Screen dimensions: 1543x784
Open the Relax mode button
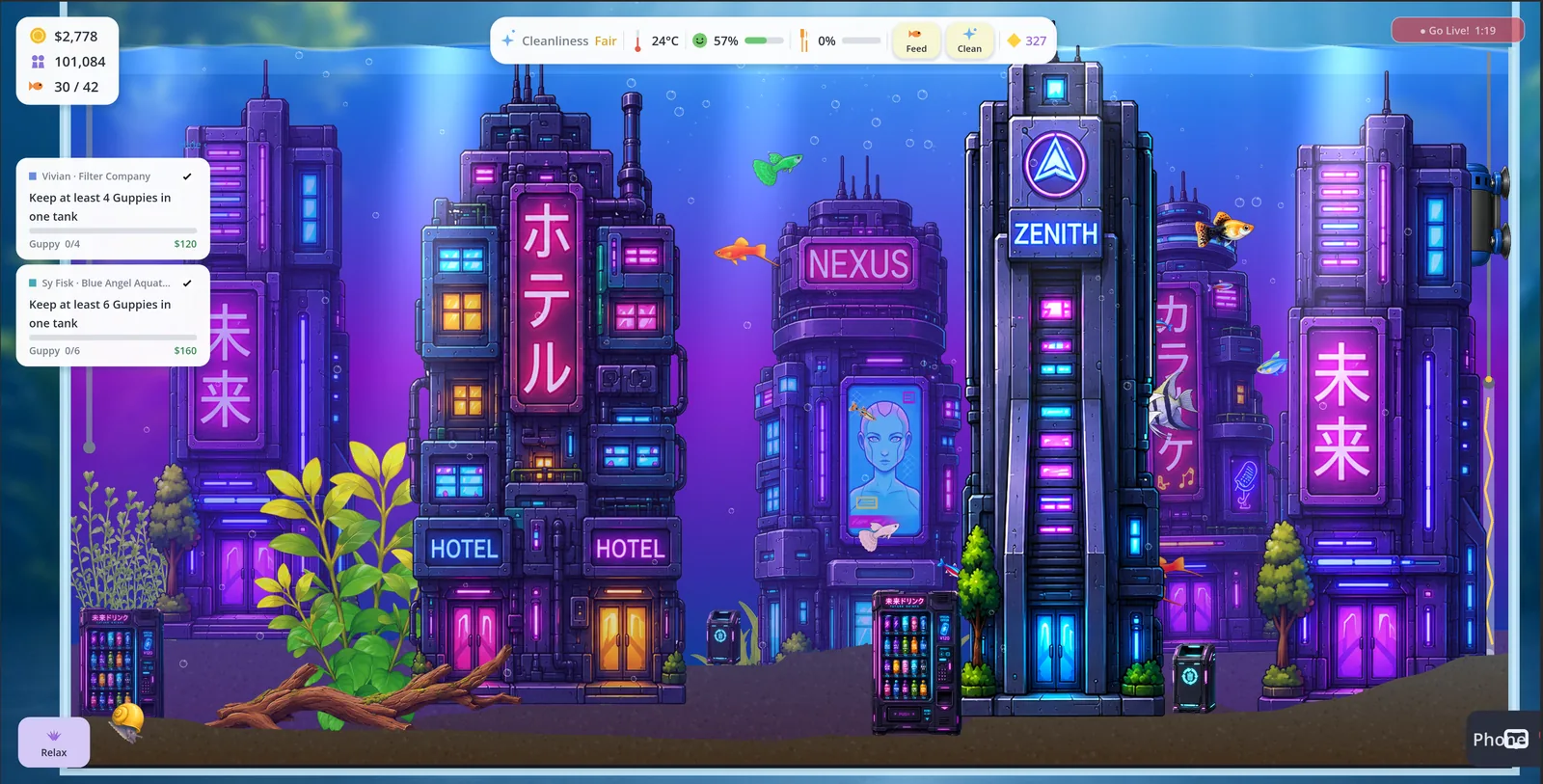coord(54,743)
